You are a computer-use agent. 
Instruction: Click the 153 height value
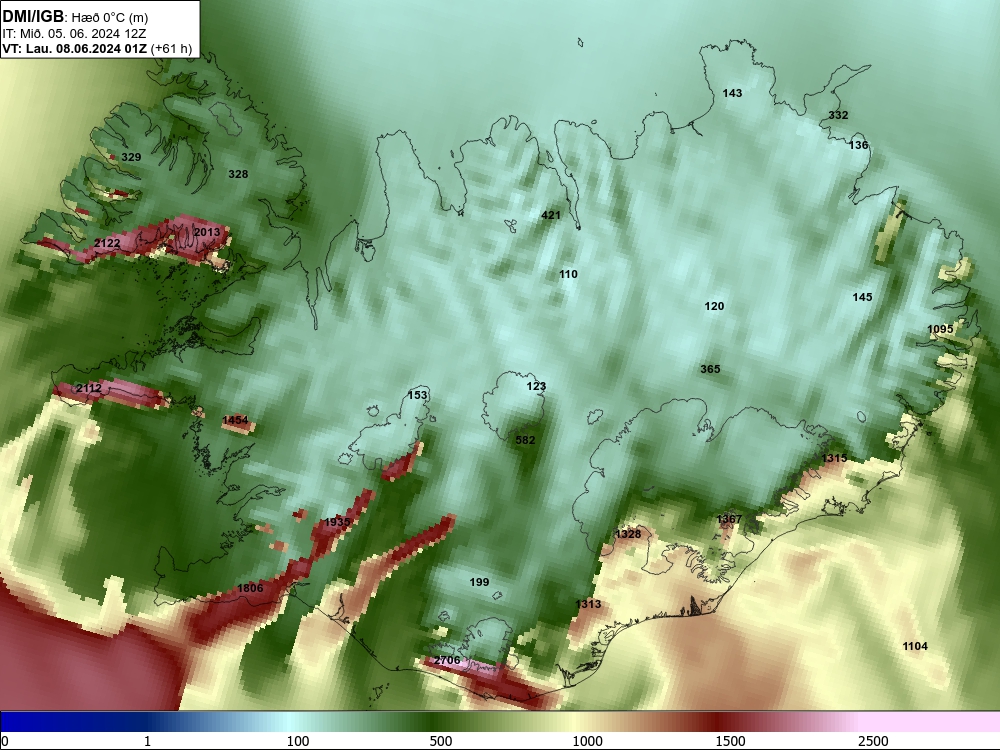pos(417,395)
